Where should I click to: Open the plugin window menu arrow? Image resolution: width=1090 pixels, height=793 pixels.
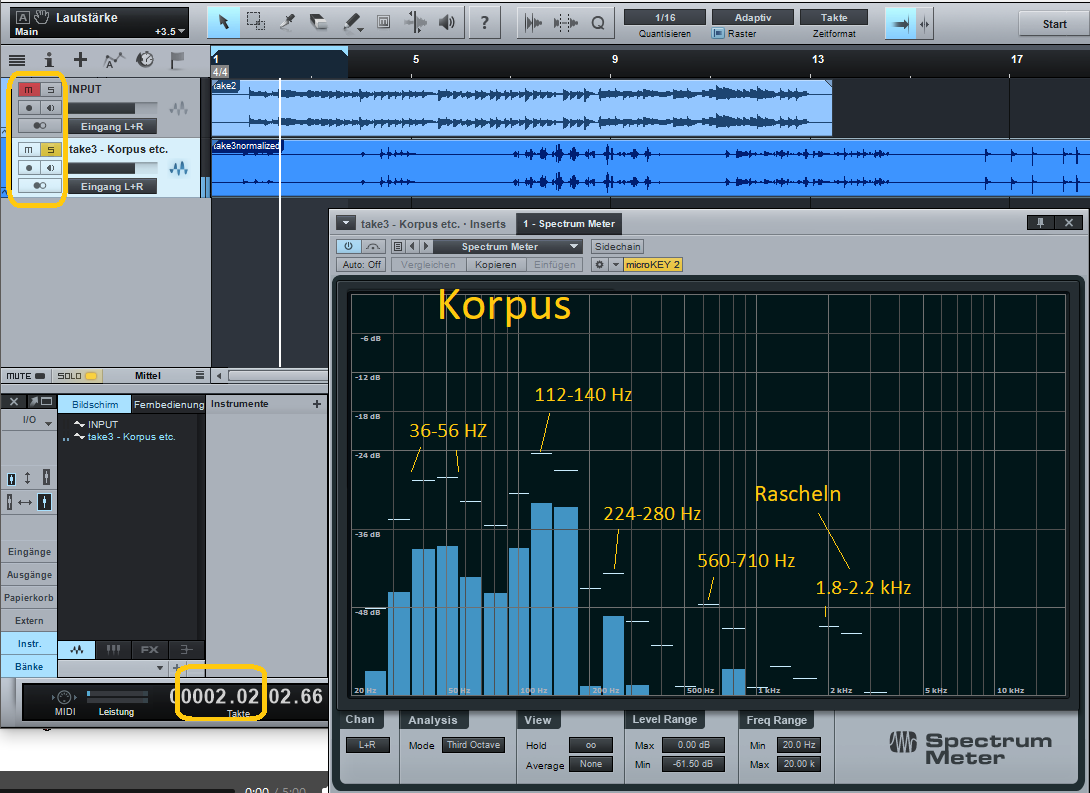point(345,223)
